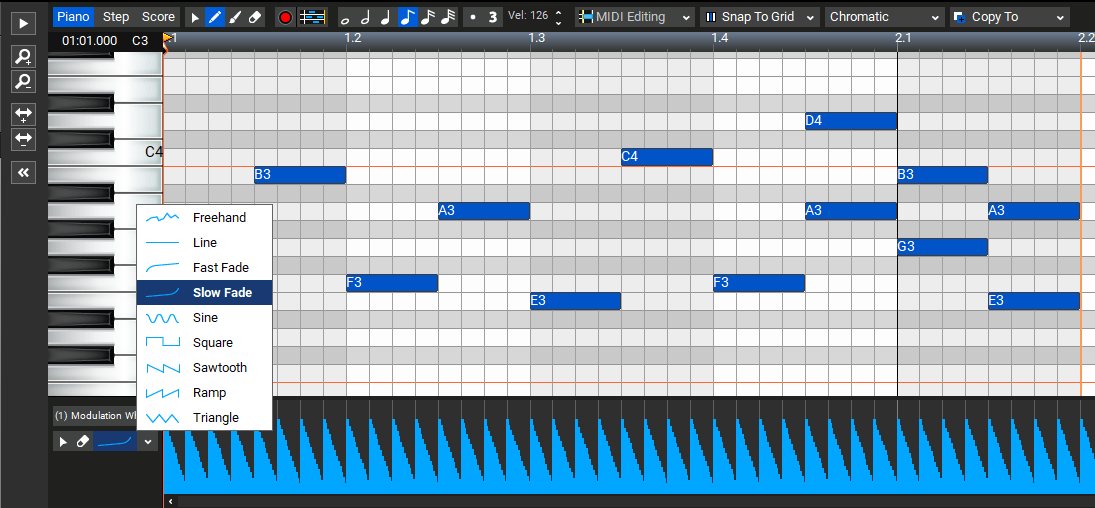
Task: Select the Paintbrush tool
Action: coord(235,17)
